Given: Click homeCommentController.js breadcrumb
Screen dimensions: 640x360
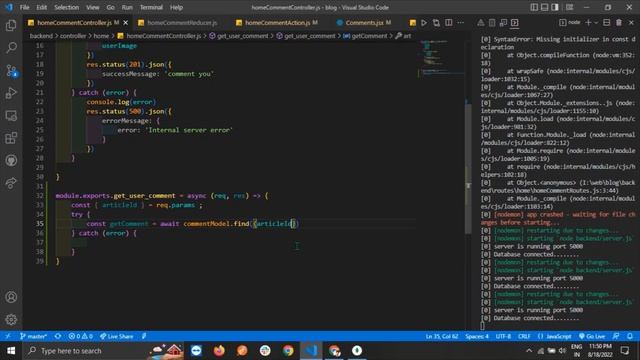Looking at the screenshot, I should pos(159,36).
